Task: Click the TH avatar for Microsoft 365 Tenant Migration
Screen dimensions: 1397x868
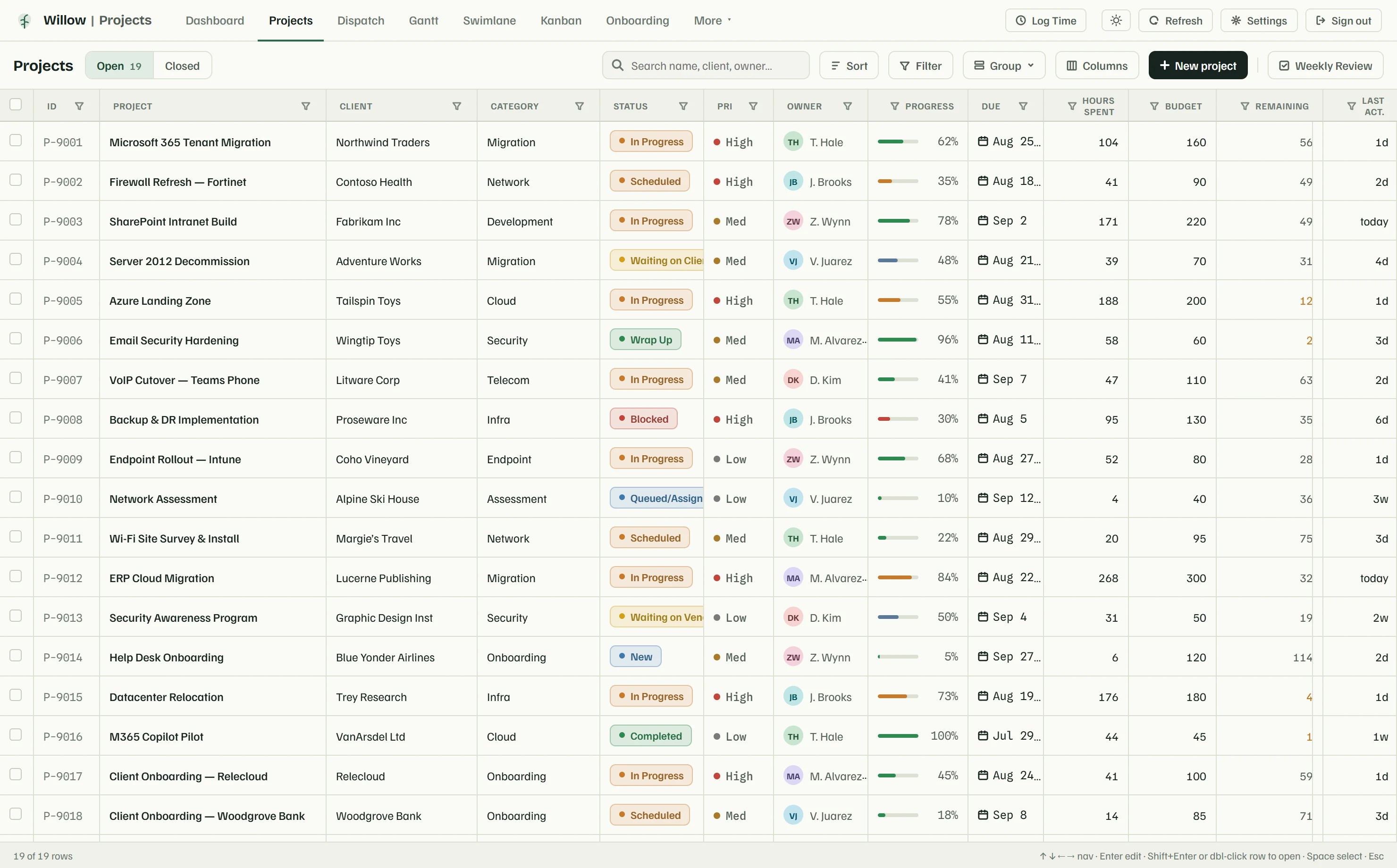Action: [x=793, y=142]
